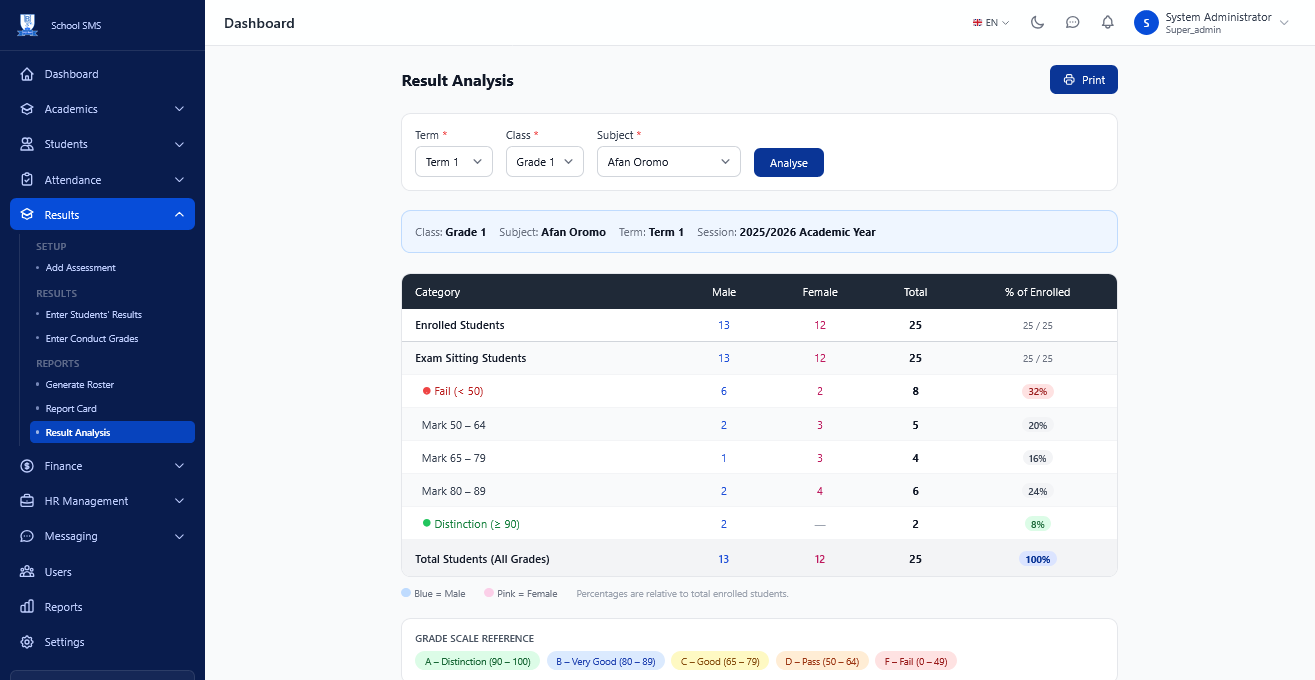Click the 100% total percentage badge

(x=1038, y=559)
